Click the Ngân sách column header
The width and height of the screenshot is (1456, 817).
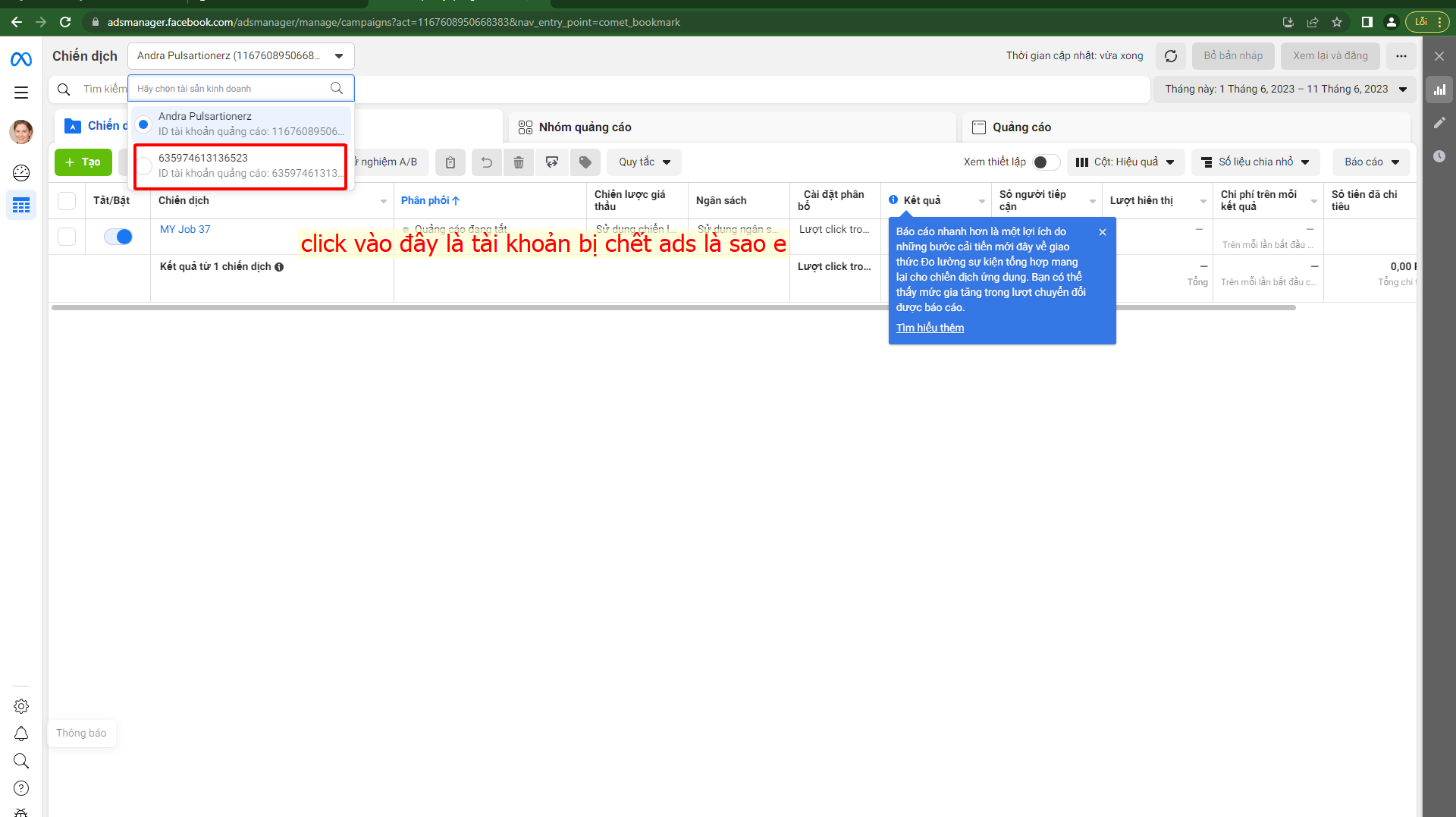[x=721, y=201]
